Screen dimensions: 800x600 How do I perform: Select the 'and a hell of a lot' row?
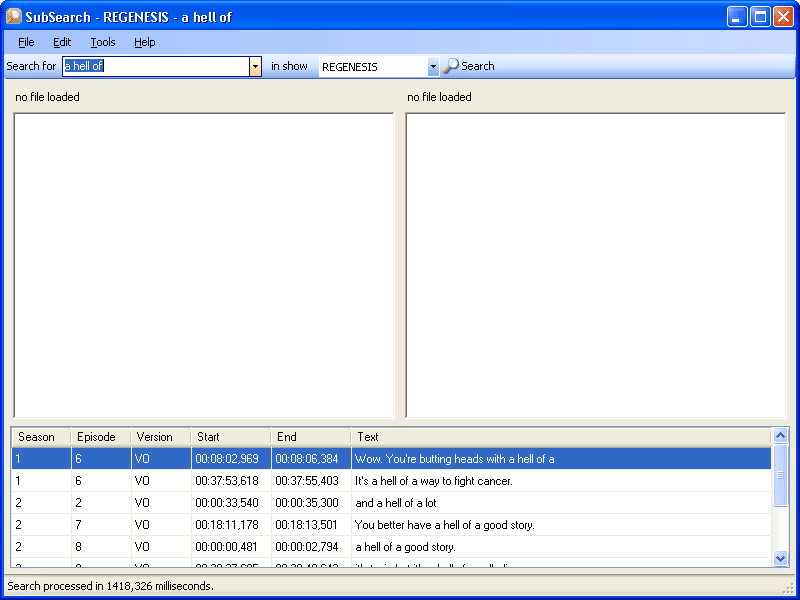(396, 503)
